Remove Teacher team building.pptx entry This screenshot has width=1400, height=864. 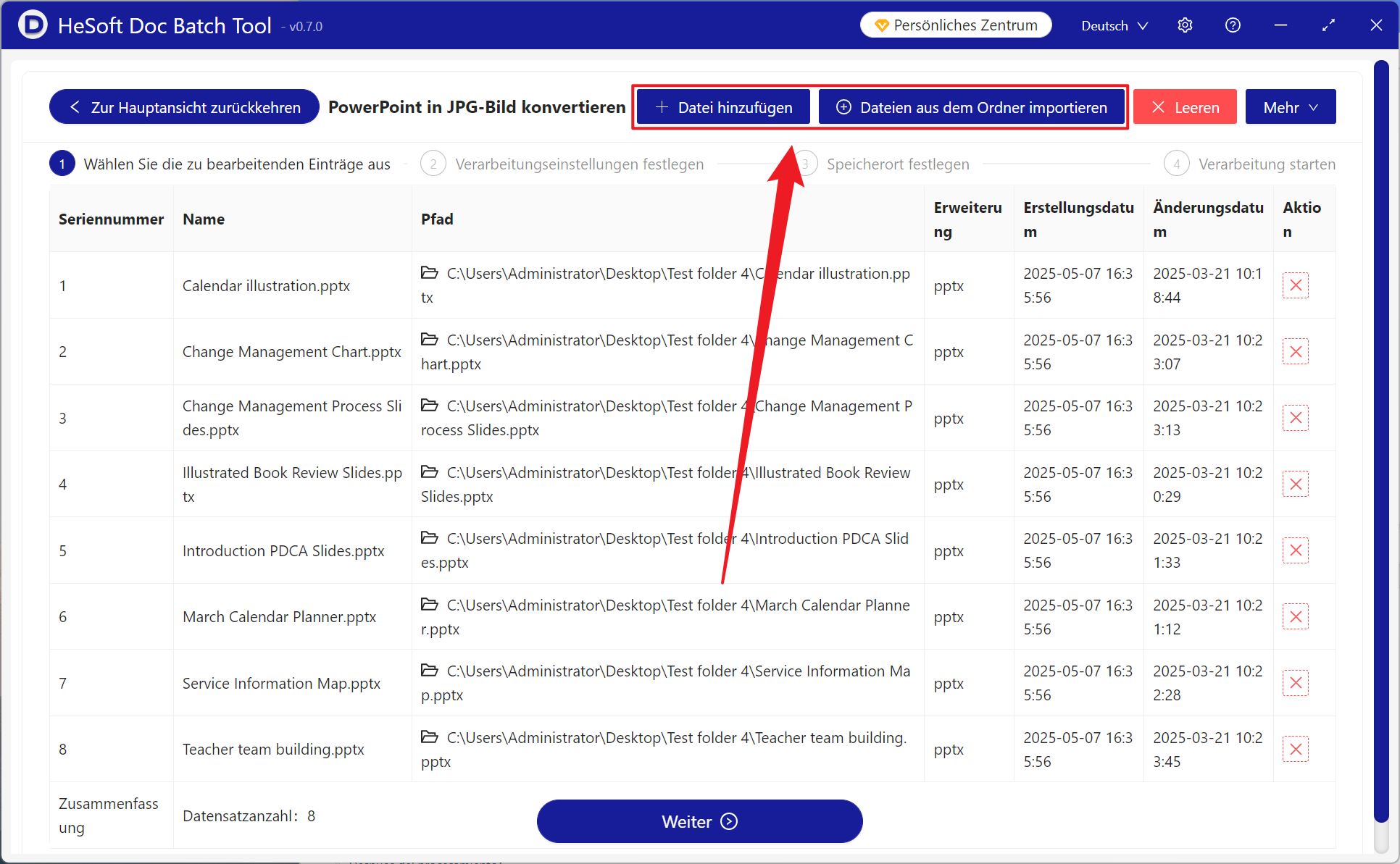tap(1295, 749)
